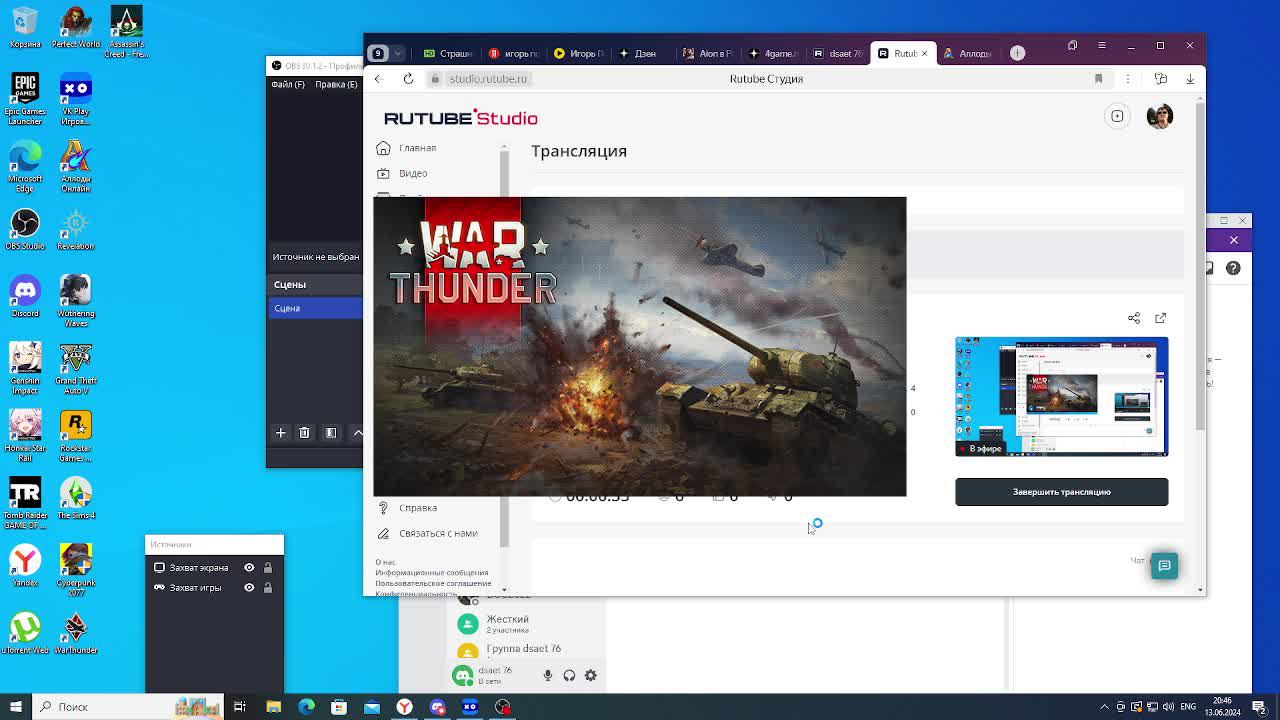Image resolution: width=1280 pixels, height=720 pixels.
Task: Open the Файл menu in OBS
Action: point(288,84)
